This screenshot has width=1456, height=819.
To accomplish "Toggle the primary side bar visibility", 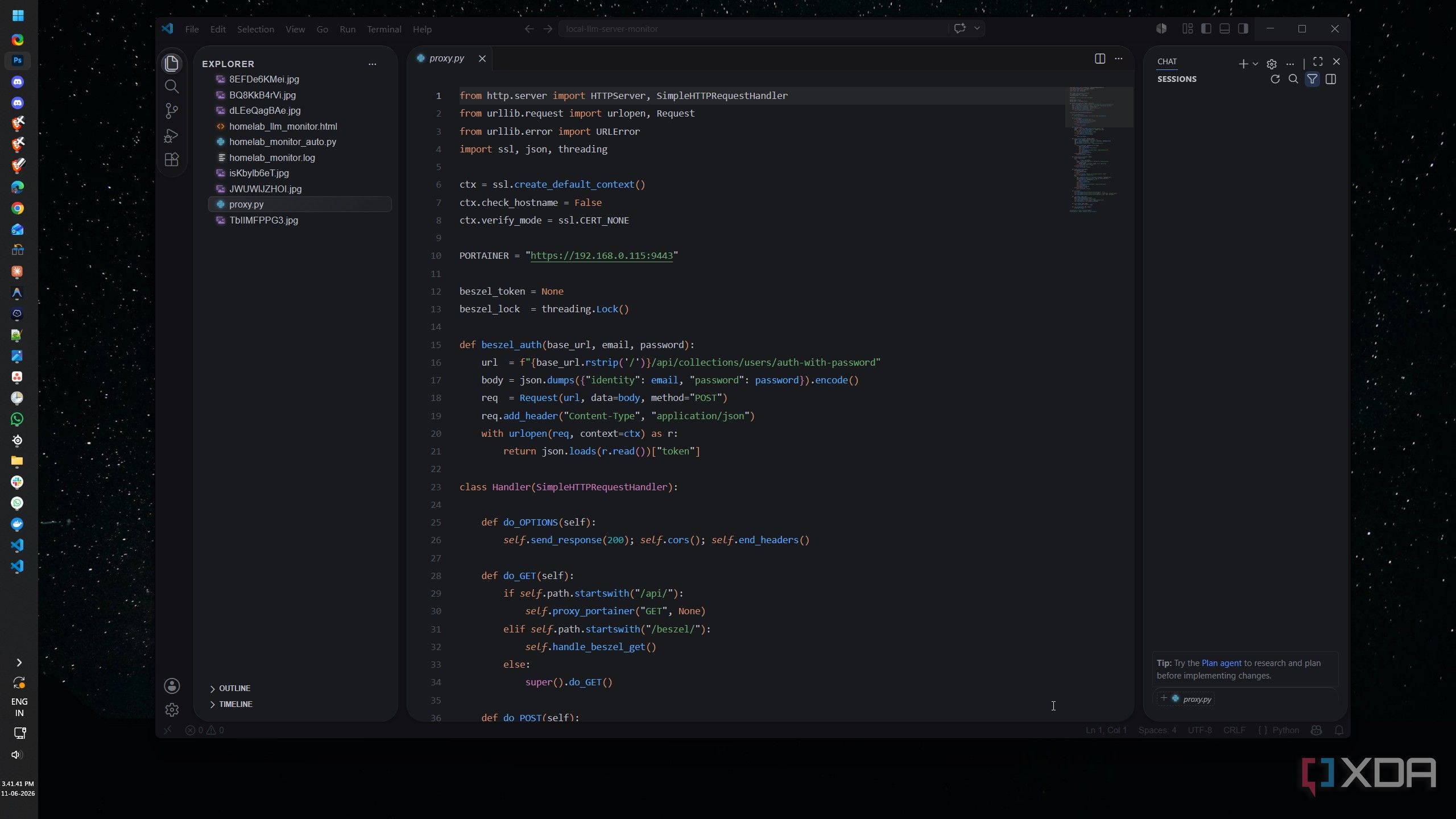I will point(1206,28).
